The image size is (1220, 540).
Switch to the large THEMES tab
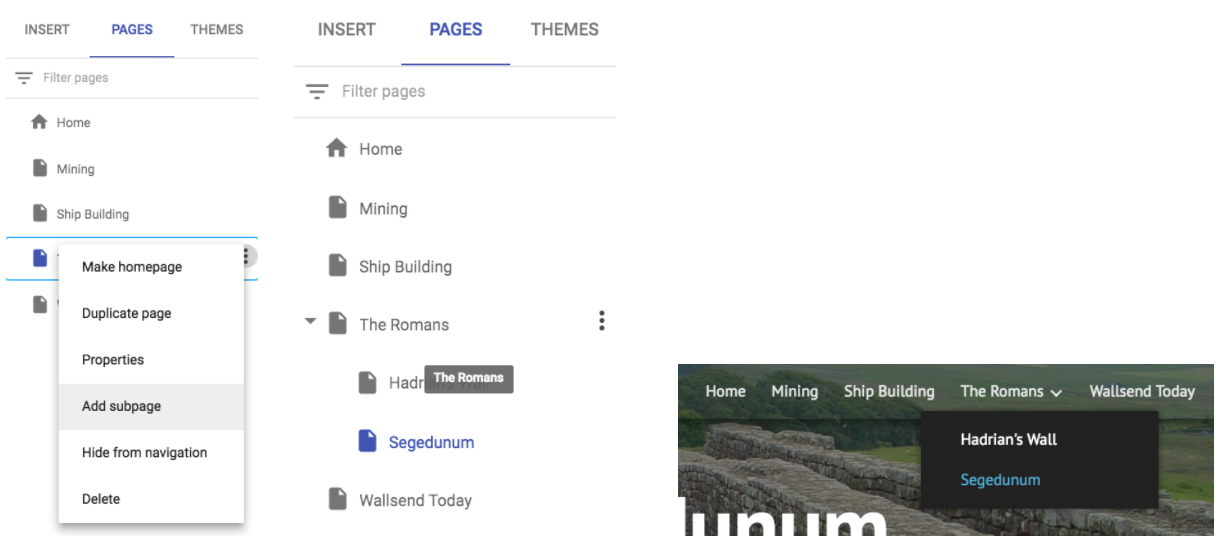pyautogui.click(x=565, y=30)
